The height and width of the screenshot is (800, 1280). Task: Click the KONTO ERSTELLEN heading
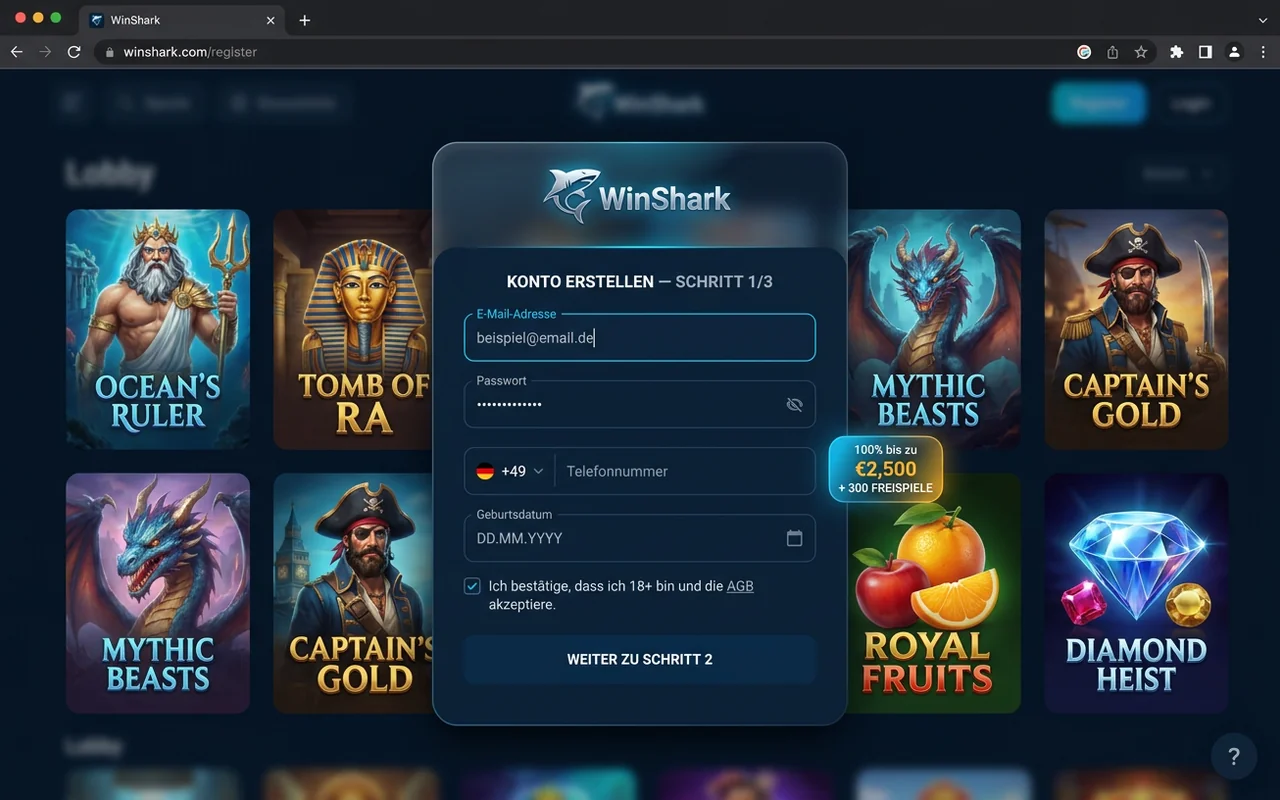click(x=580, y=282)
